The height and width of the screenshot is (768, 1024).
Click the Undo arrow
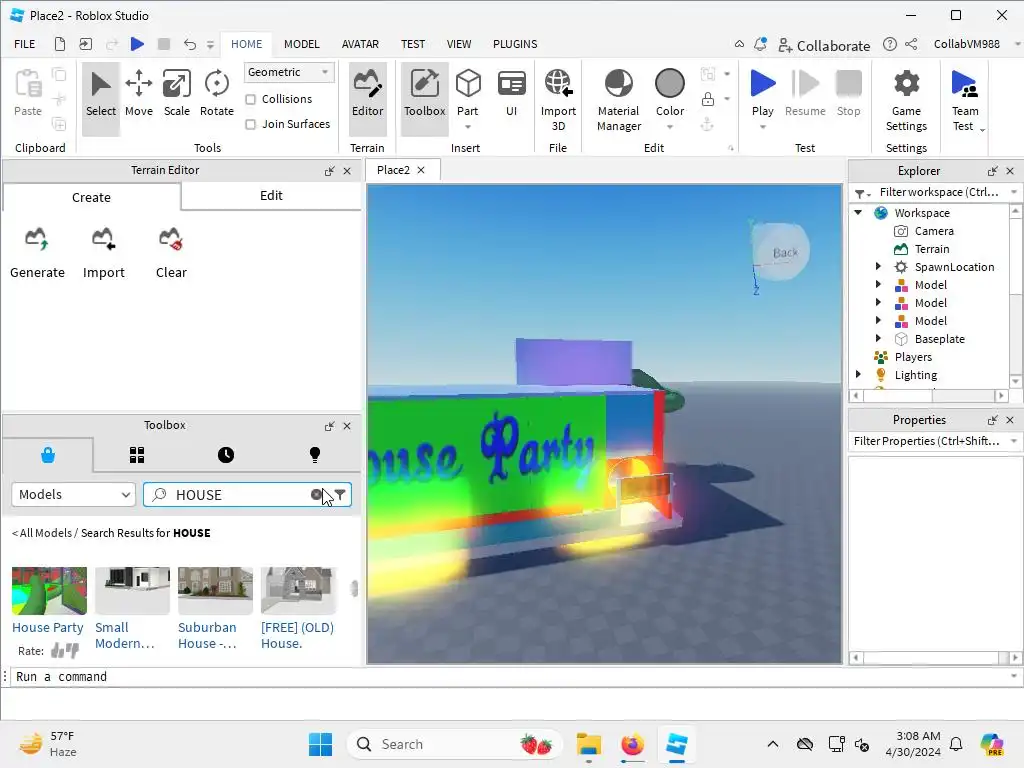[x=189, y=44]
